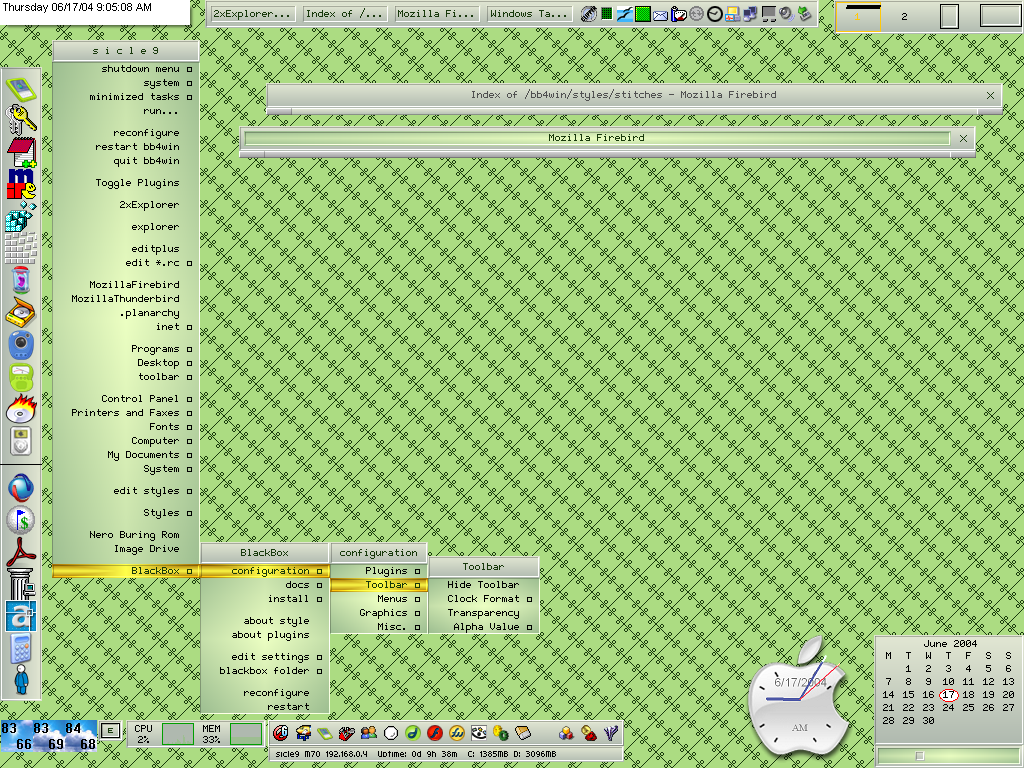
Task: Open the green Dreamweaver icon in bottom bar
Action: (413, 733)
